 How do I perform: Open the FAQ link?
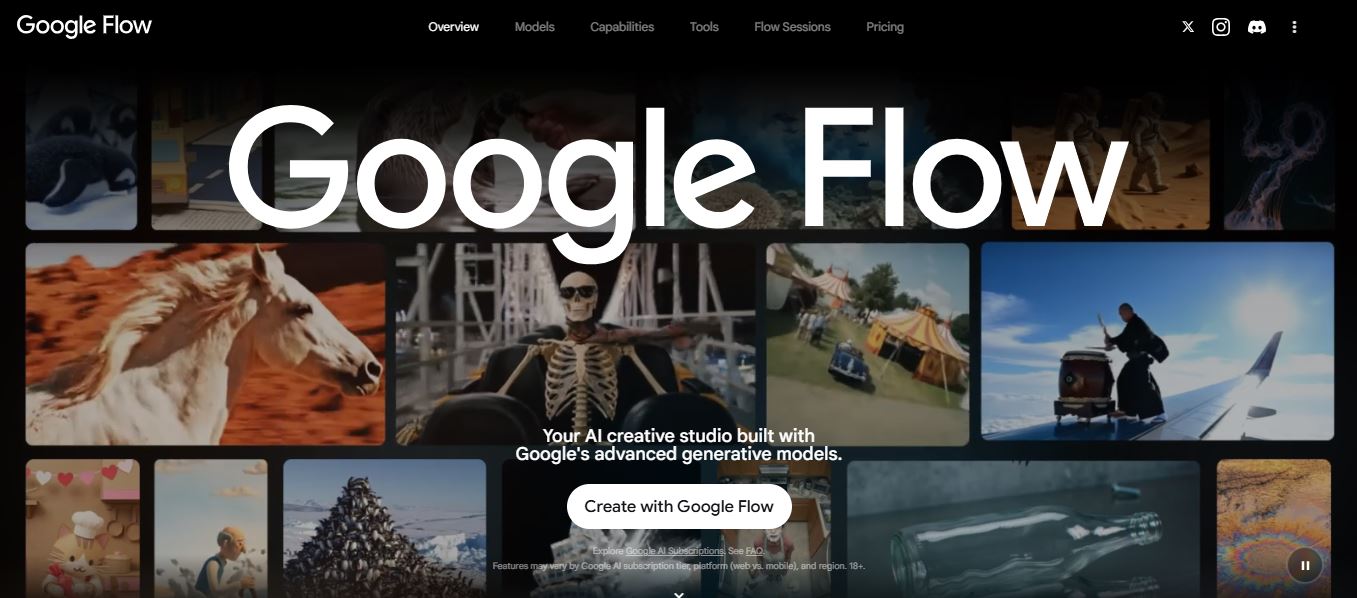point(754,551)
